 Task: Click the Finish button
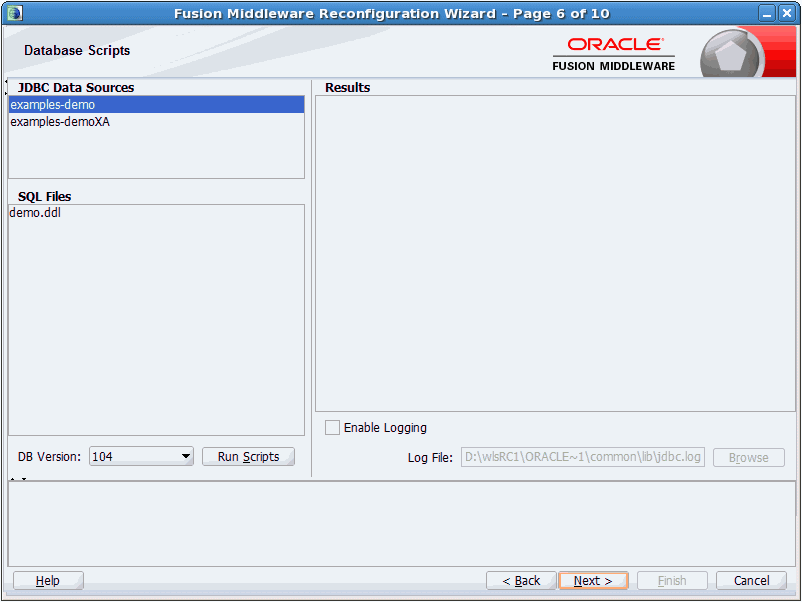pyautogui.click(x=672, y=581)
